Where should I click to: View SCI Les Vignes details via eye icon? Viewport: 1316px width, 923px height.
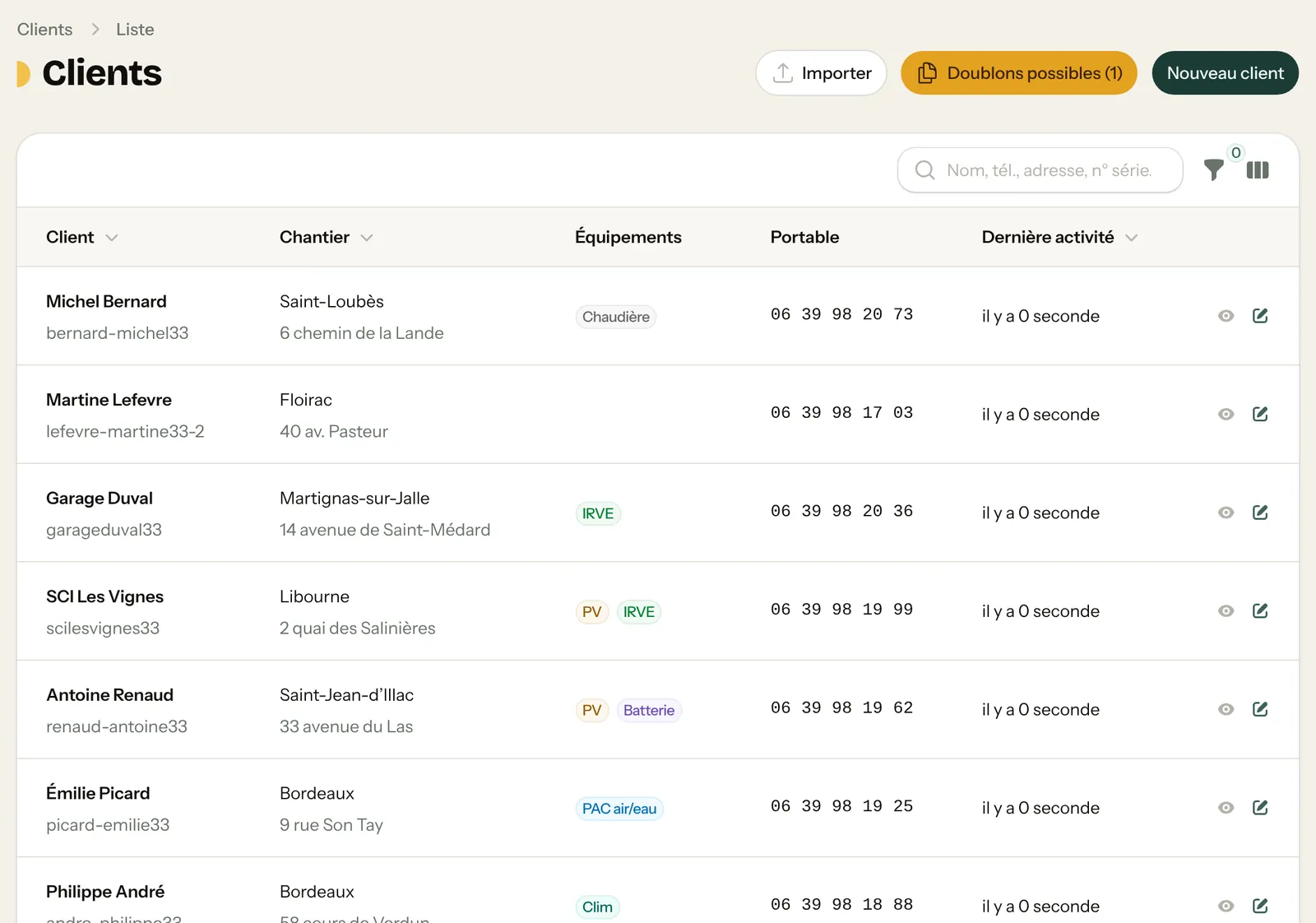click(1226, 610)
